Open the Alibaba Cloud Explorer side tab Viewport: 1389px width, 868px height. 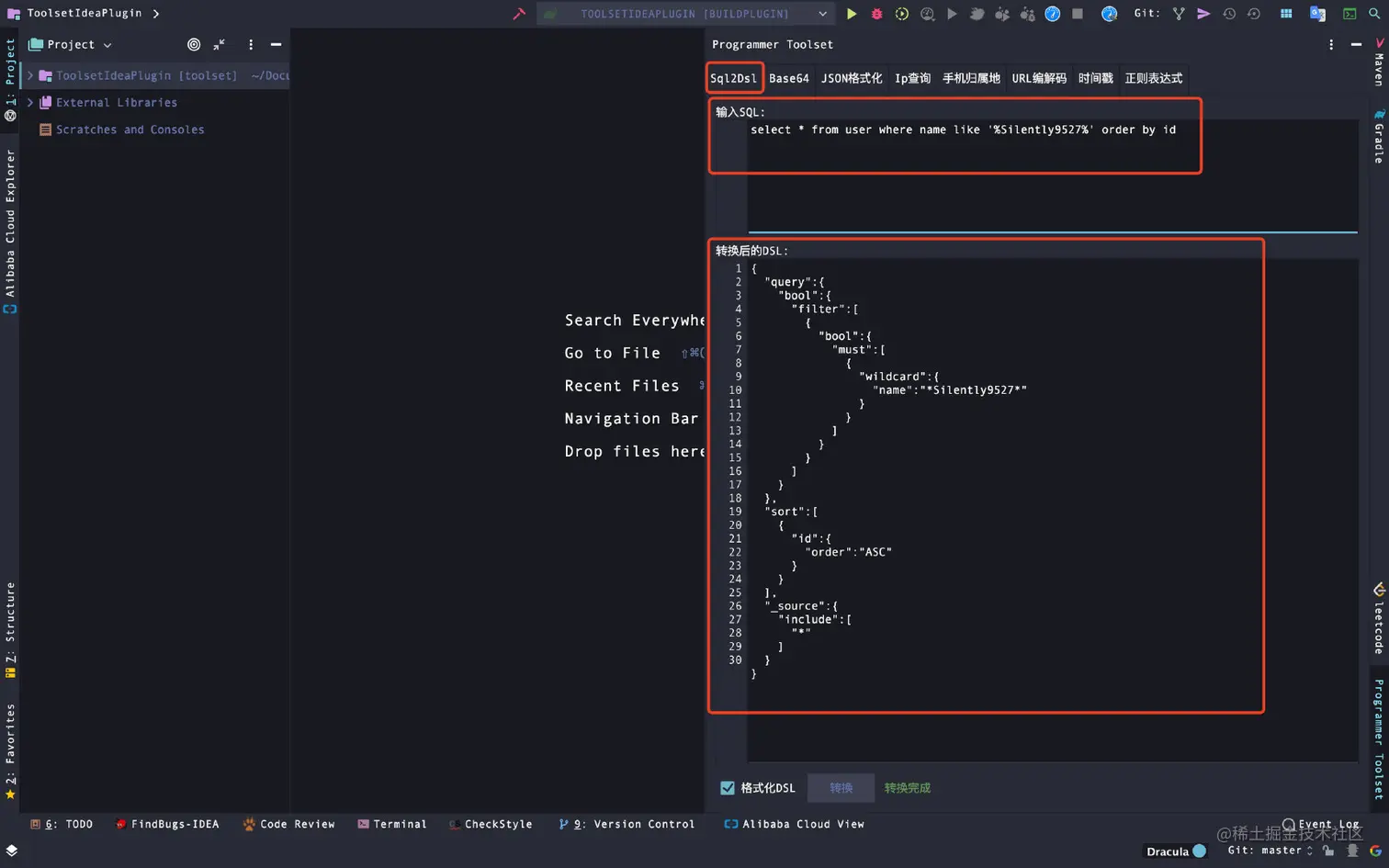click(x=10, y=231)
